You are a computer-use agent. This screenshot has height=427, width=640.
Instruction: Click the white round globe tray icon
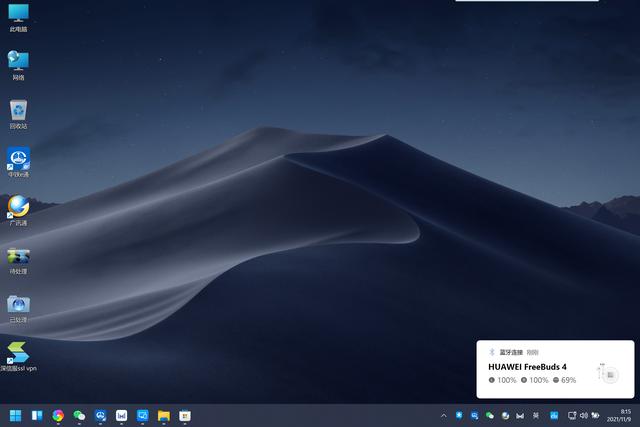[505, 416]
